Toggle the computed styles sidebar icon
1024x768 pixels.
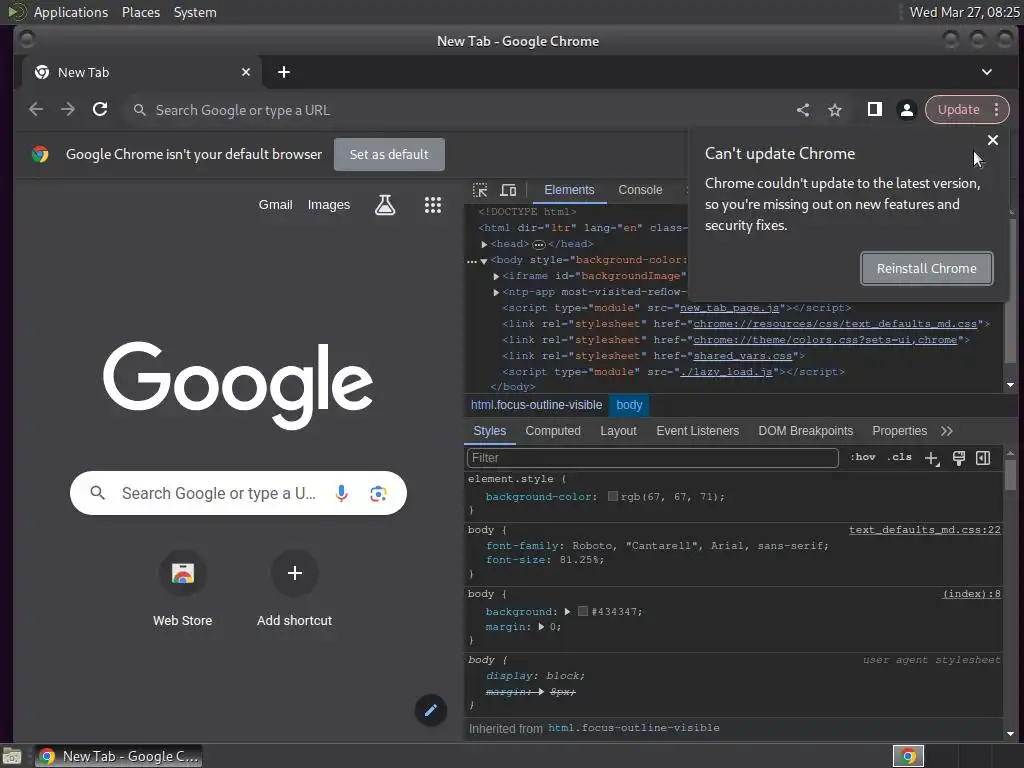click(x=983, y=458)
